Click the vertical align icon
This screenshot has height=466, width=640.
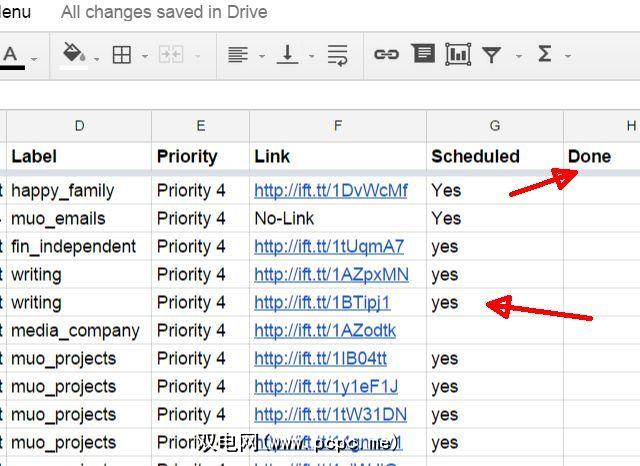pos(288,55)
